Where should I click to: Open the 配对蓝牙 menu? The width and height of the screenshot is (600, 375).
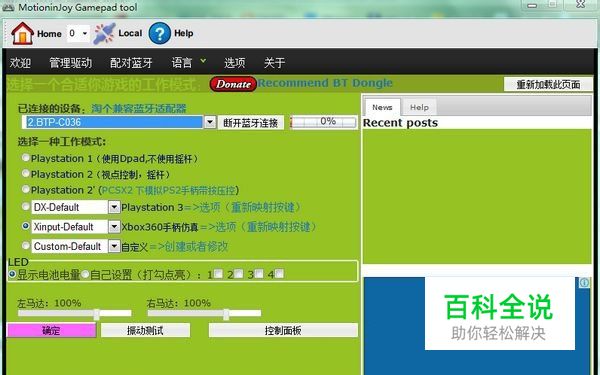[x=131, y=62]
